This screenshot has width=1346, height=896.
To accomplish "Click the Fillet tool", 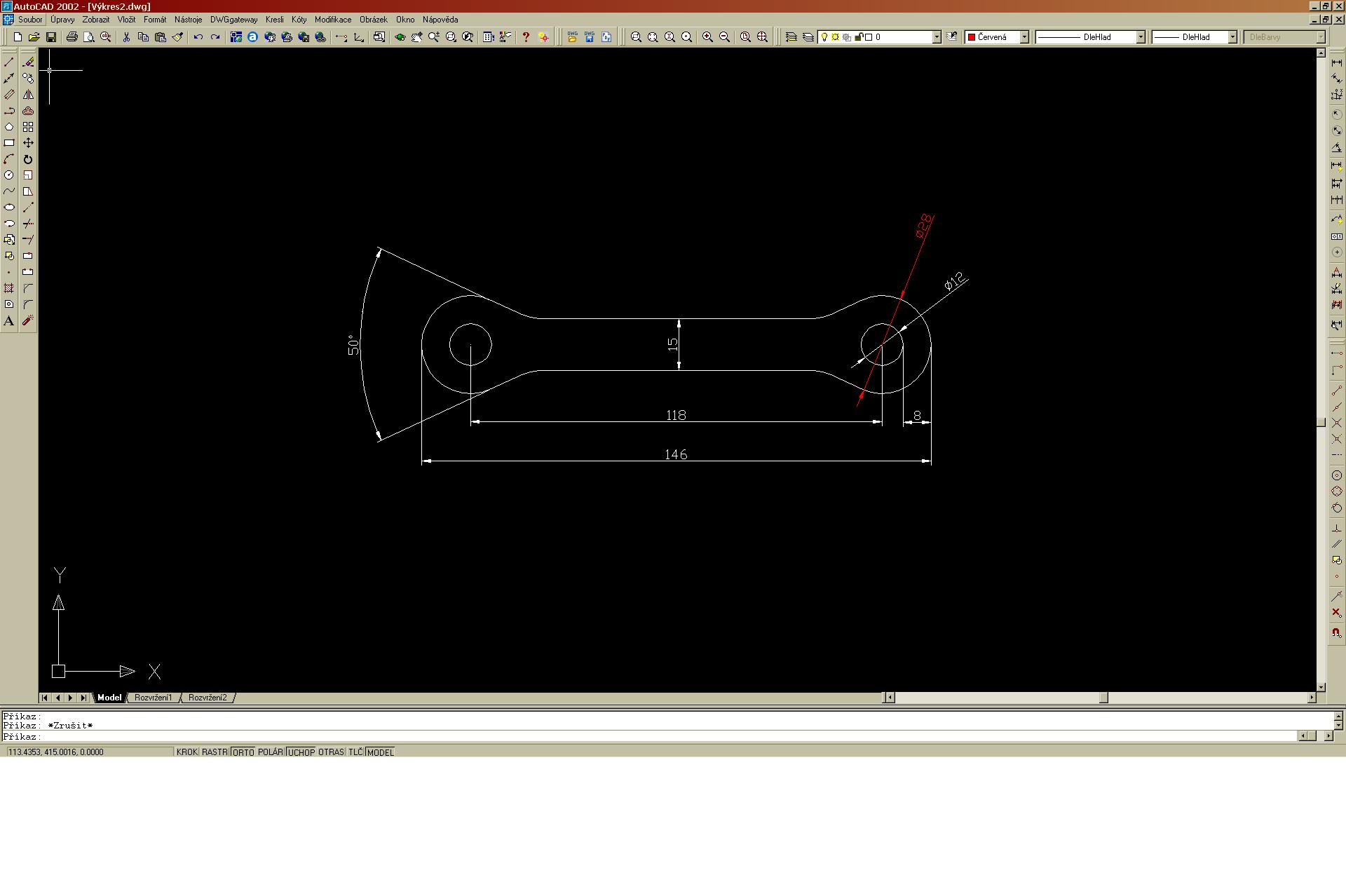I will click(28, 304).
